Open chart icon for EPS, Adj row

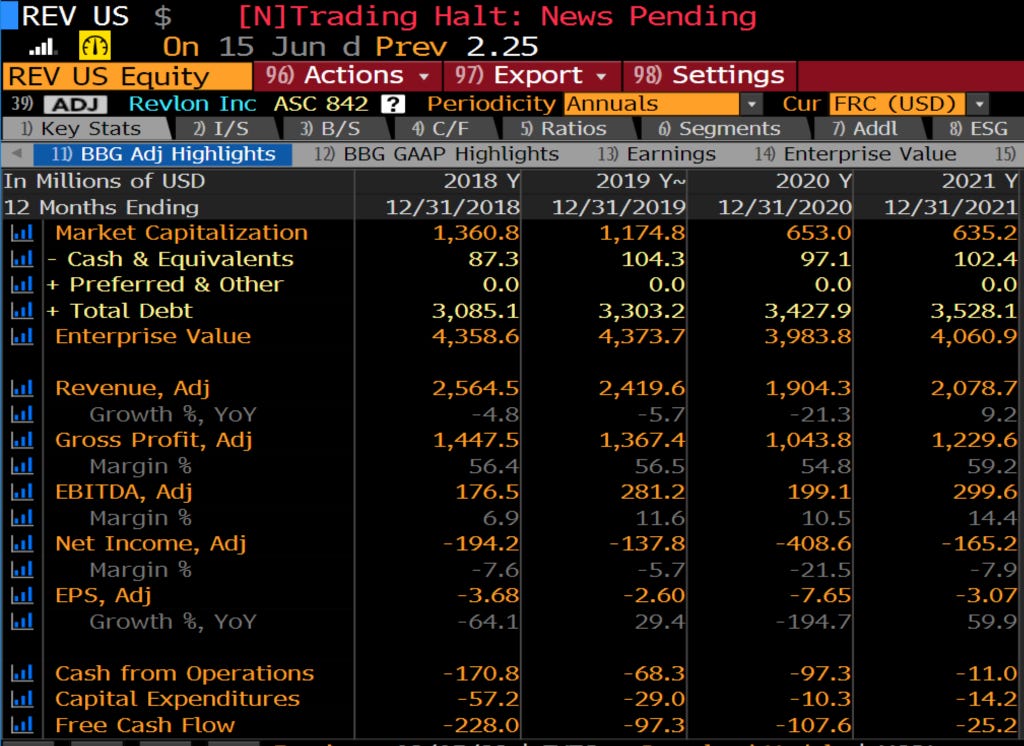coord(22,595)
